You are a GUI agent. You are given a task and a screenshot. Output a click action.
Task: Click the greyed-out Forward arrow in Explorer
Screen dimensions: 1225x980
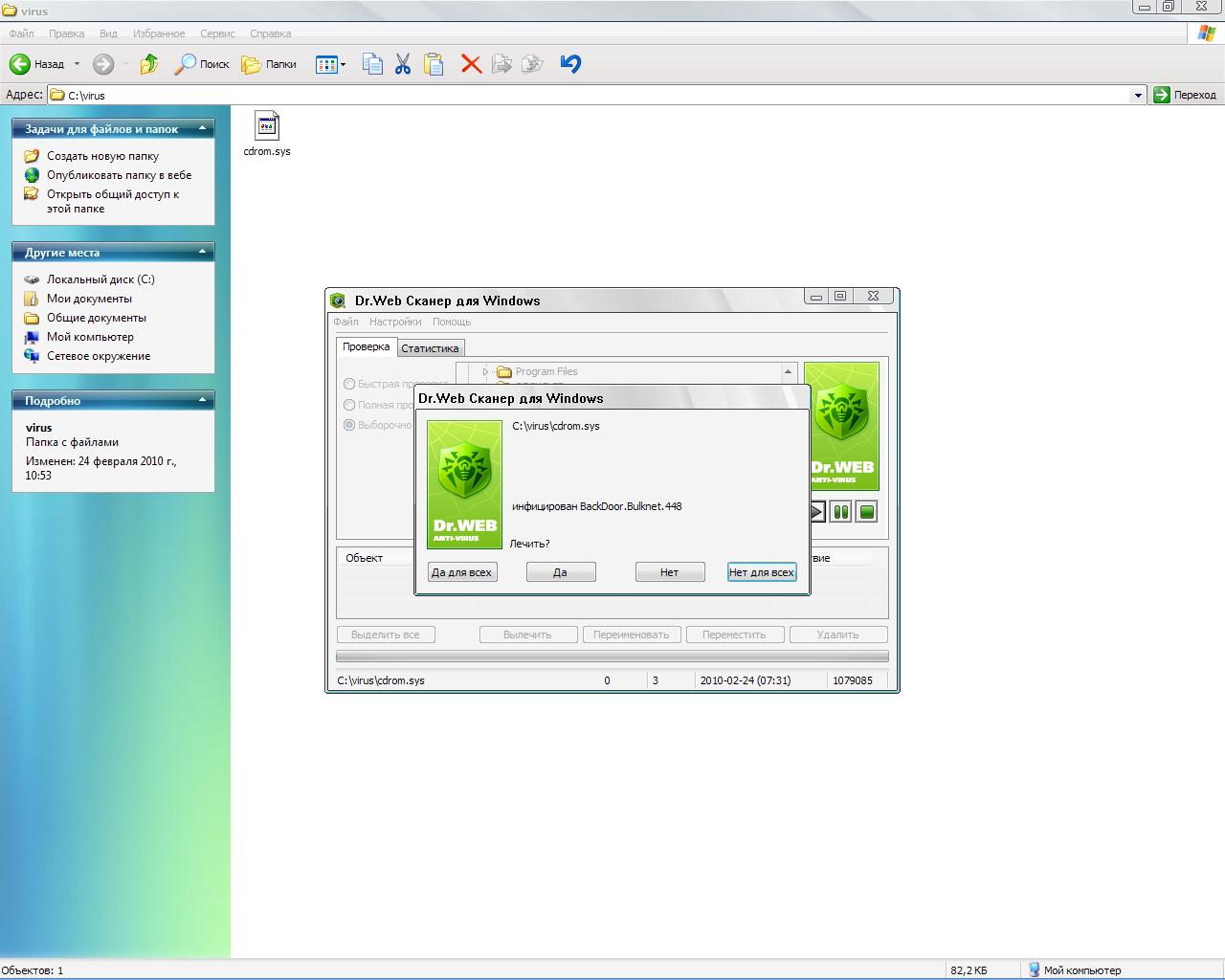(x=103, y=64)
